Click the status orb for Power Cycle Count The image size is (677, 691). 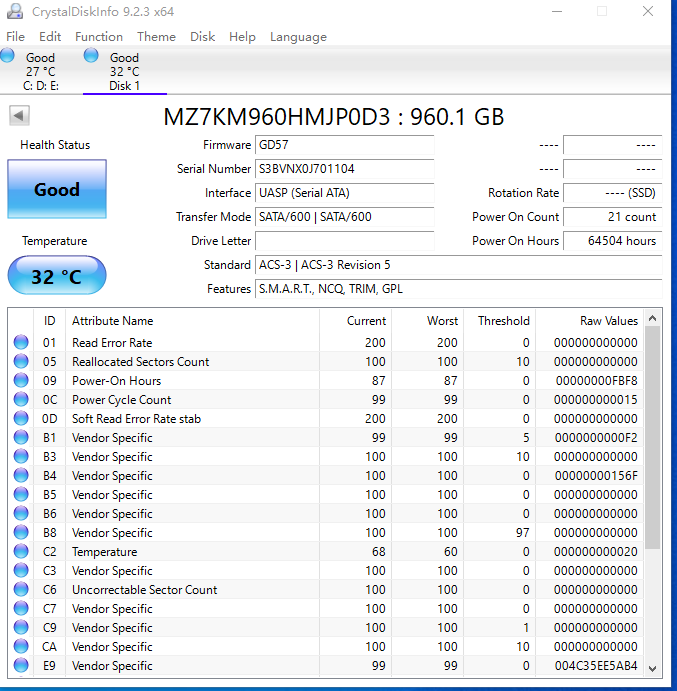pos(21,399)
